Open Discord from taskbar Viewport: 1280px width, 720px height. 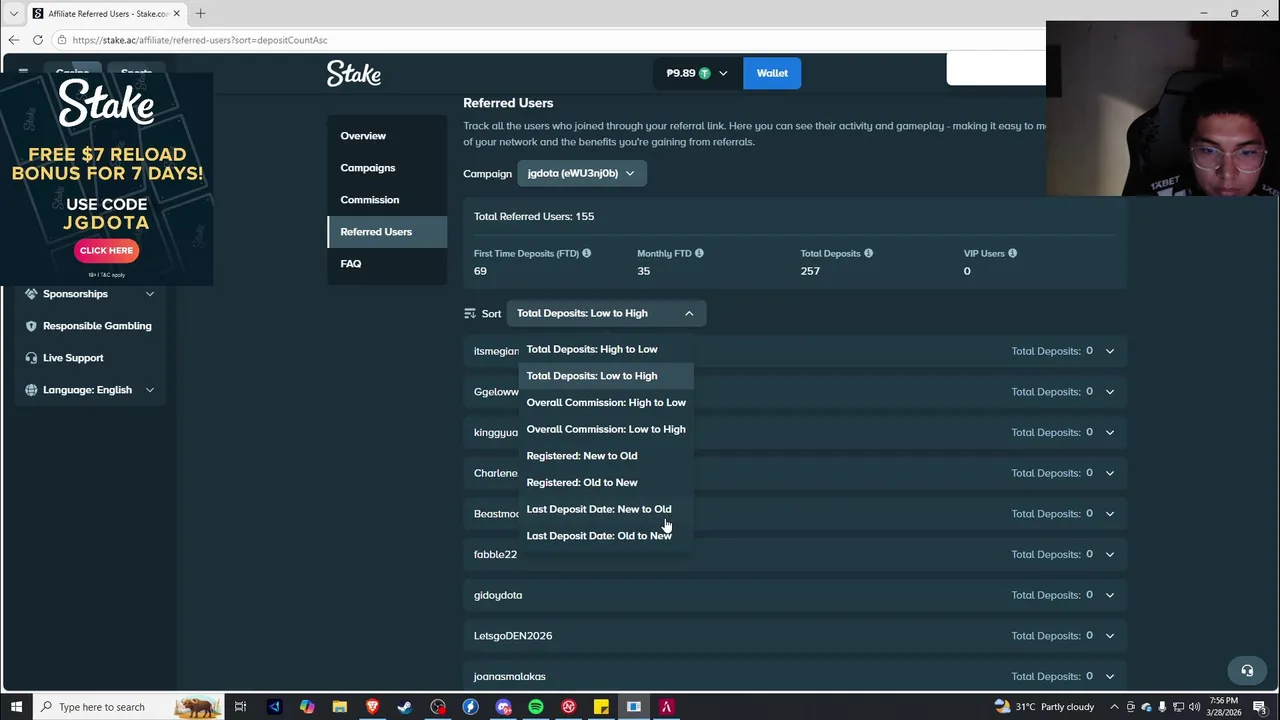coord(503,707)
